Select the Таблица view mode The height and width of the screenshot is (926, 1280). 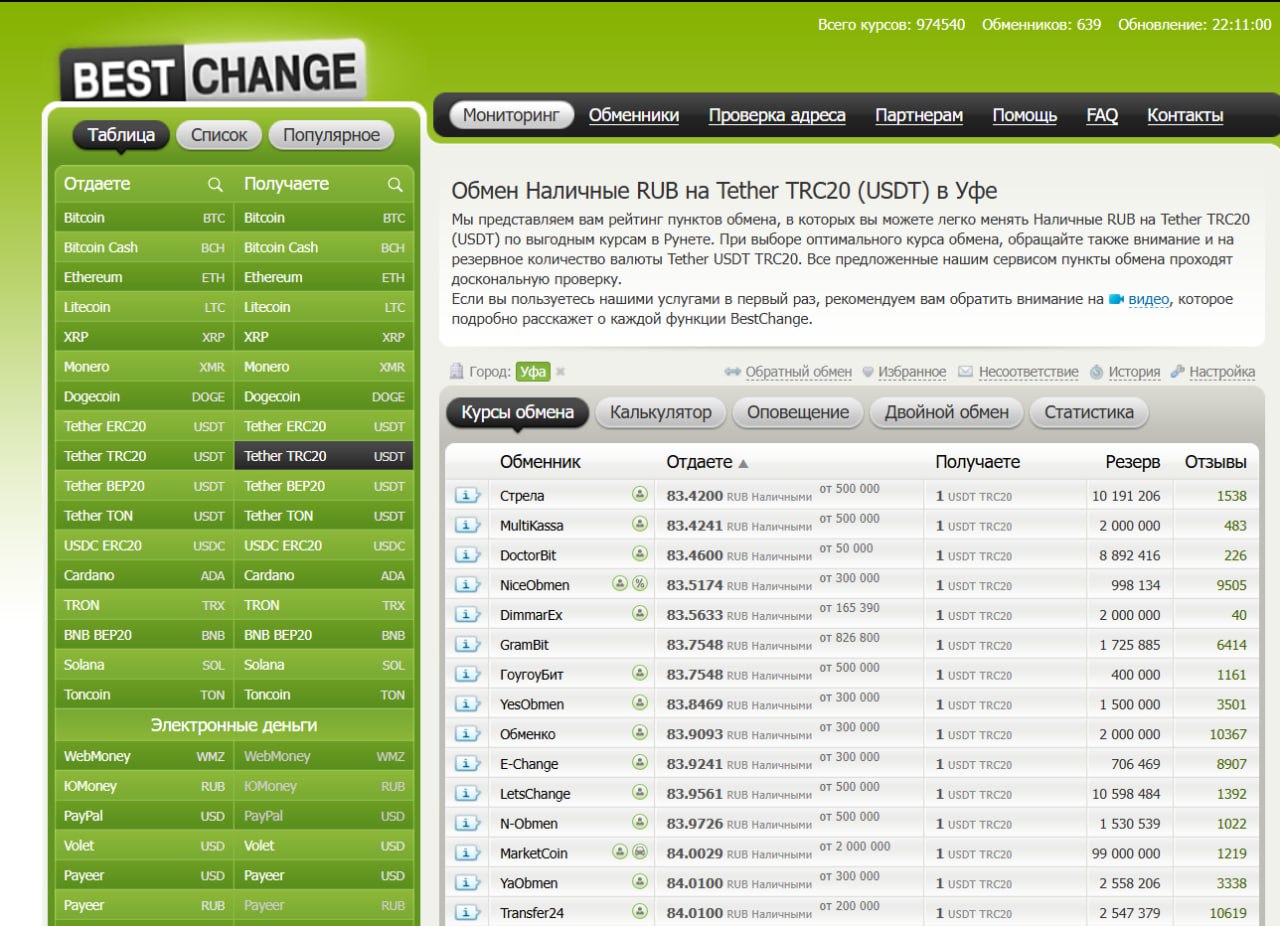coord(121,135)
